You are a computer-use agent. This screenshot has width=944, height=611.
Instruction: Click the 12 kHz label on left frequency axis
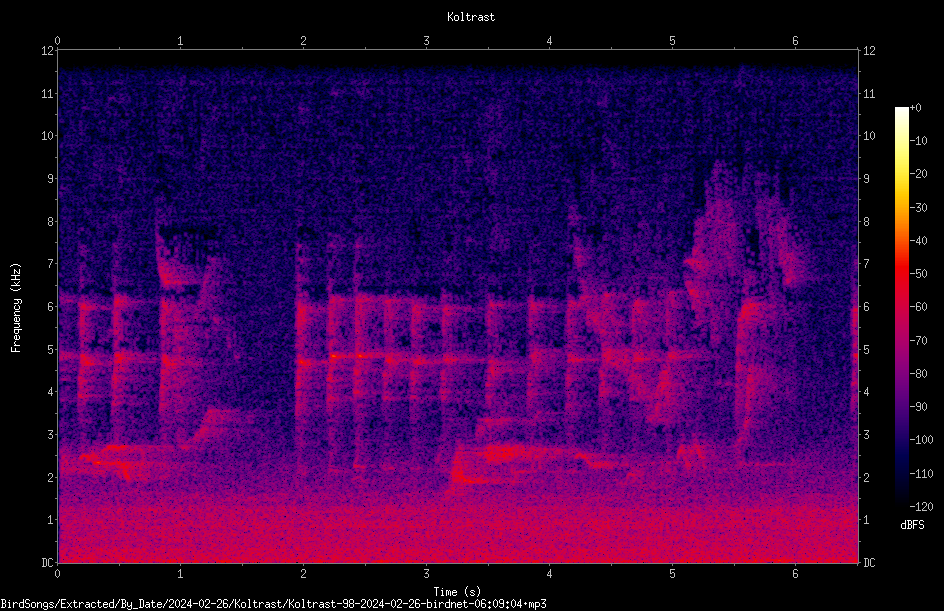tap(48, 51)
